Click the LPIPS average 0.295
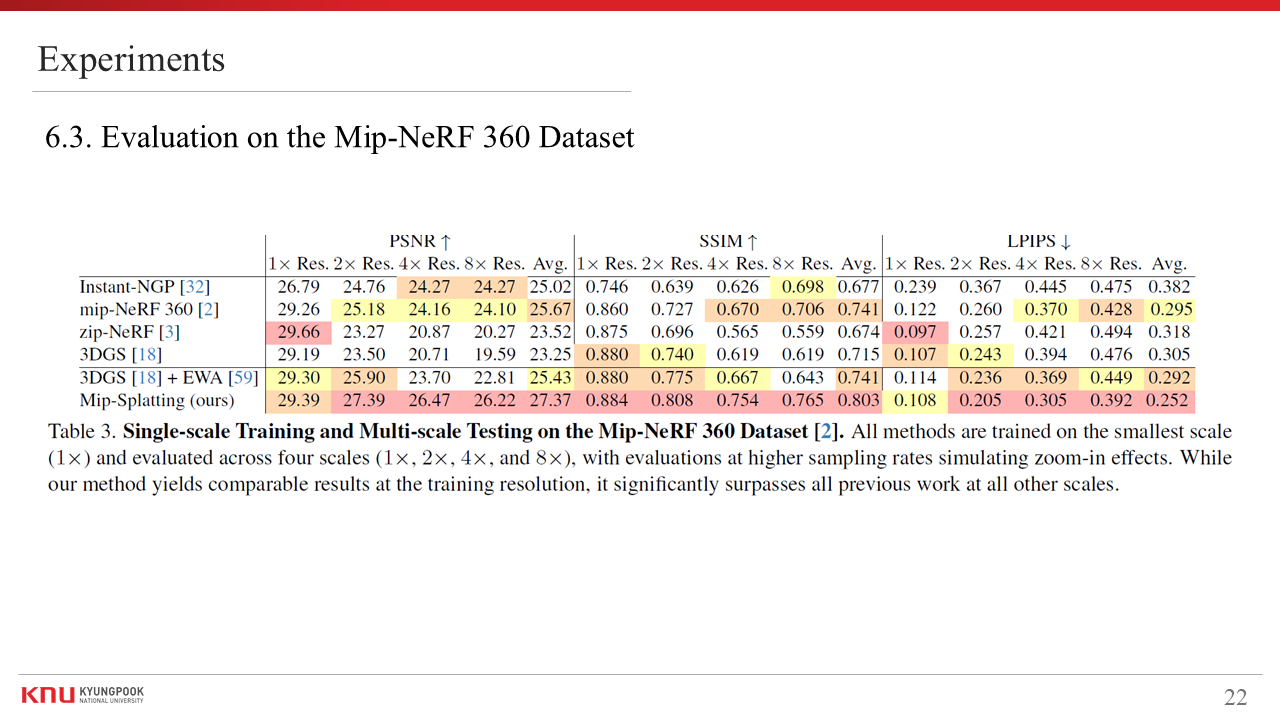1280x720 pixels. click(x=1169, y=310)
